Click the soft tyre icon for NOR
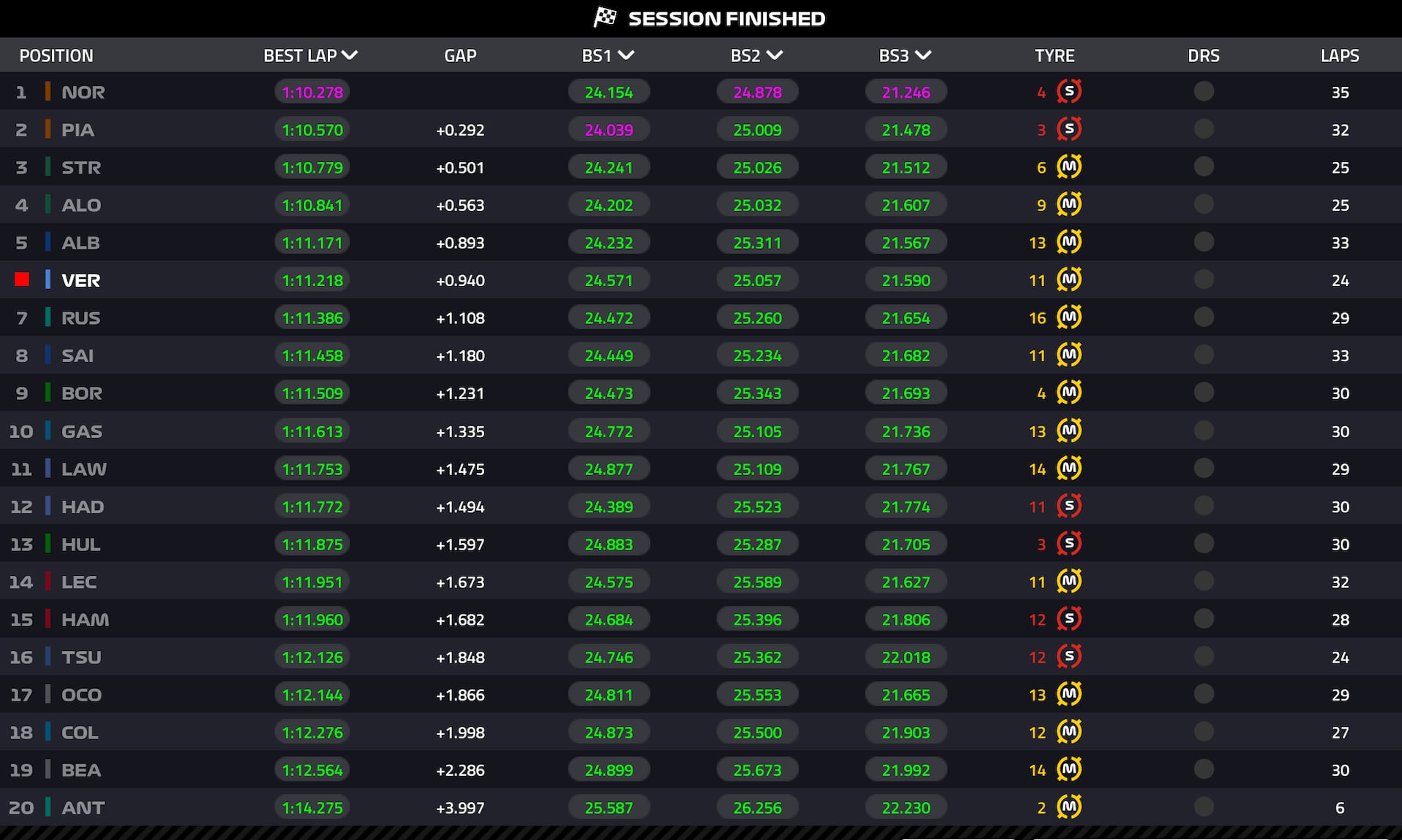Screen dimensions: 1402x840 (1069, 91)
